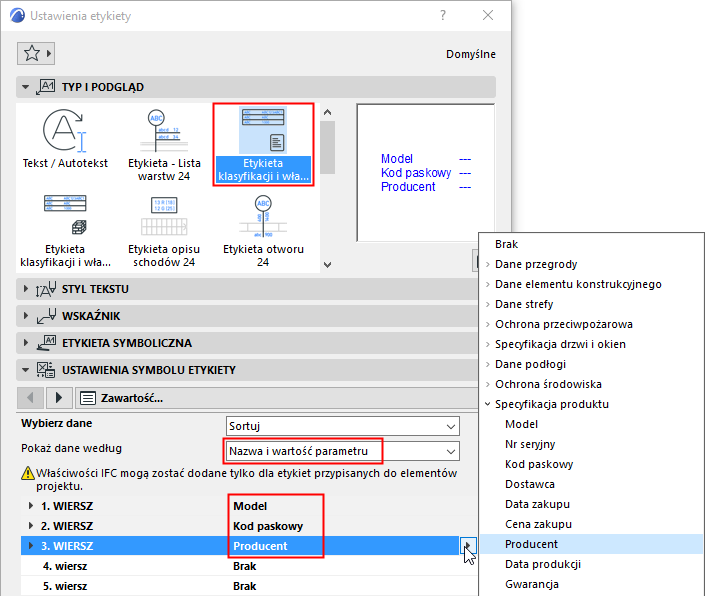
Task: Click the next page arrow button
Action: (x=58, y=398)
